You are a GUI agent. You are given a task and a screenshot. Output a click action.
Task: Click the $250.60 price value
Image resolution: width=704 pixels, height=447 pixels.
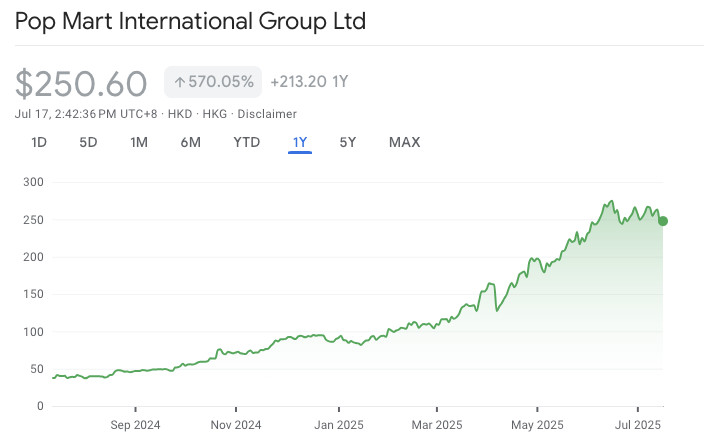pos(81,83)
